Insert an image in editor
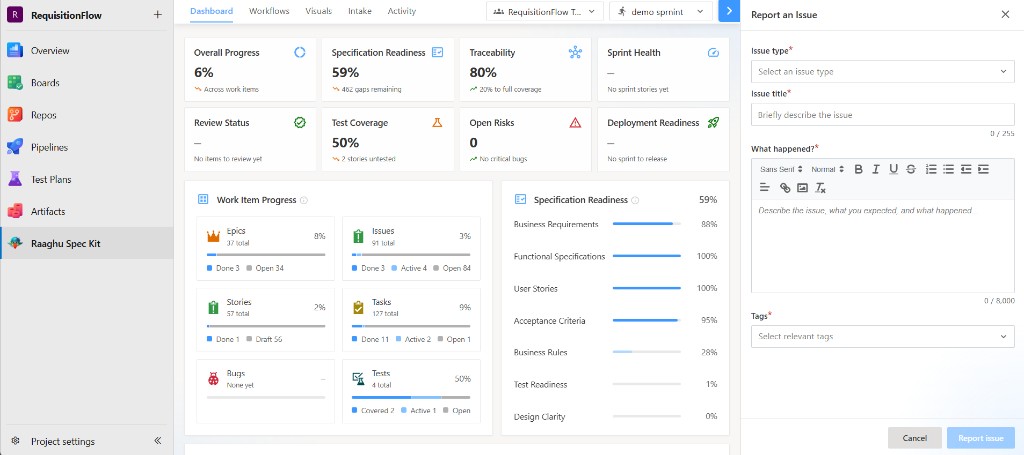The width and height of the screenshot is (1024, 455). pyautogui.click(x=803, y=188)
